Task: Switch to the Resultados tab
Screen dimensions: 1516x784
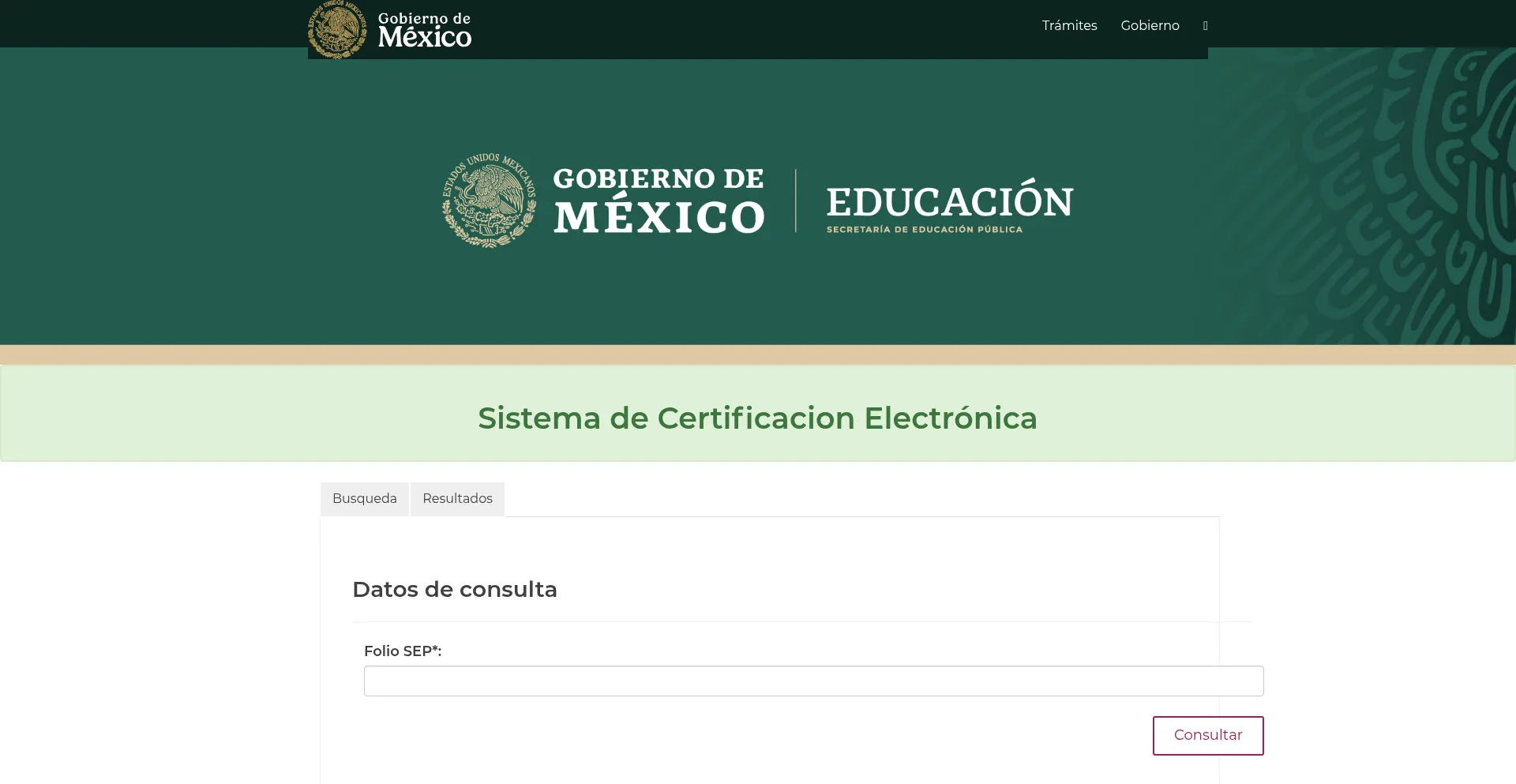Action: pos(457,499)
